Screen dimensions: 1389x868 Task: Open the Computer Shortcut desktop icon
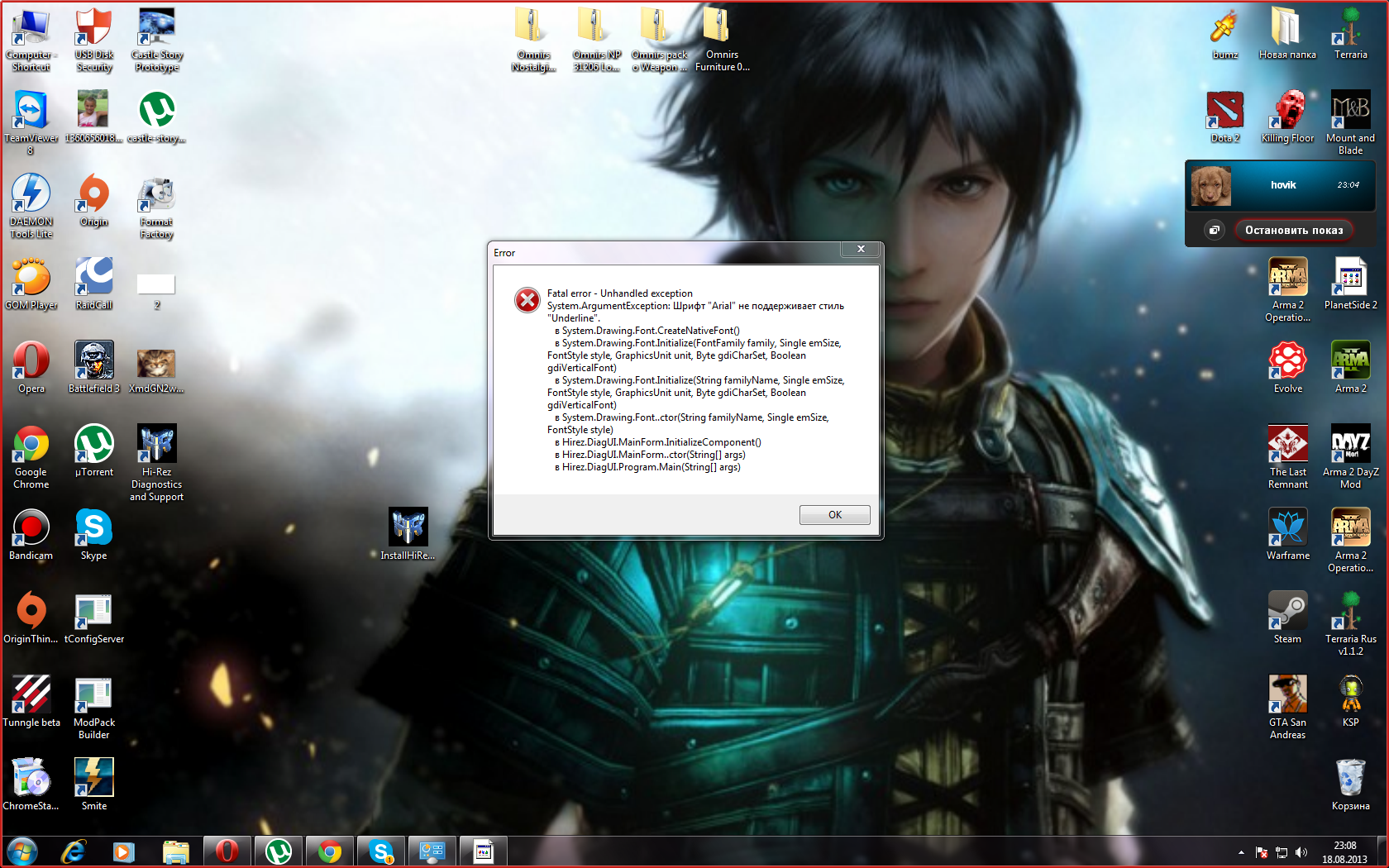31,40
